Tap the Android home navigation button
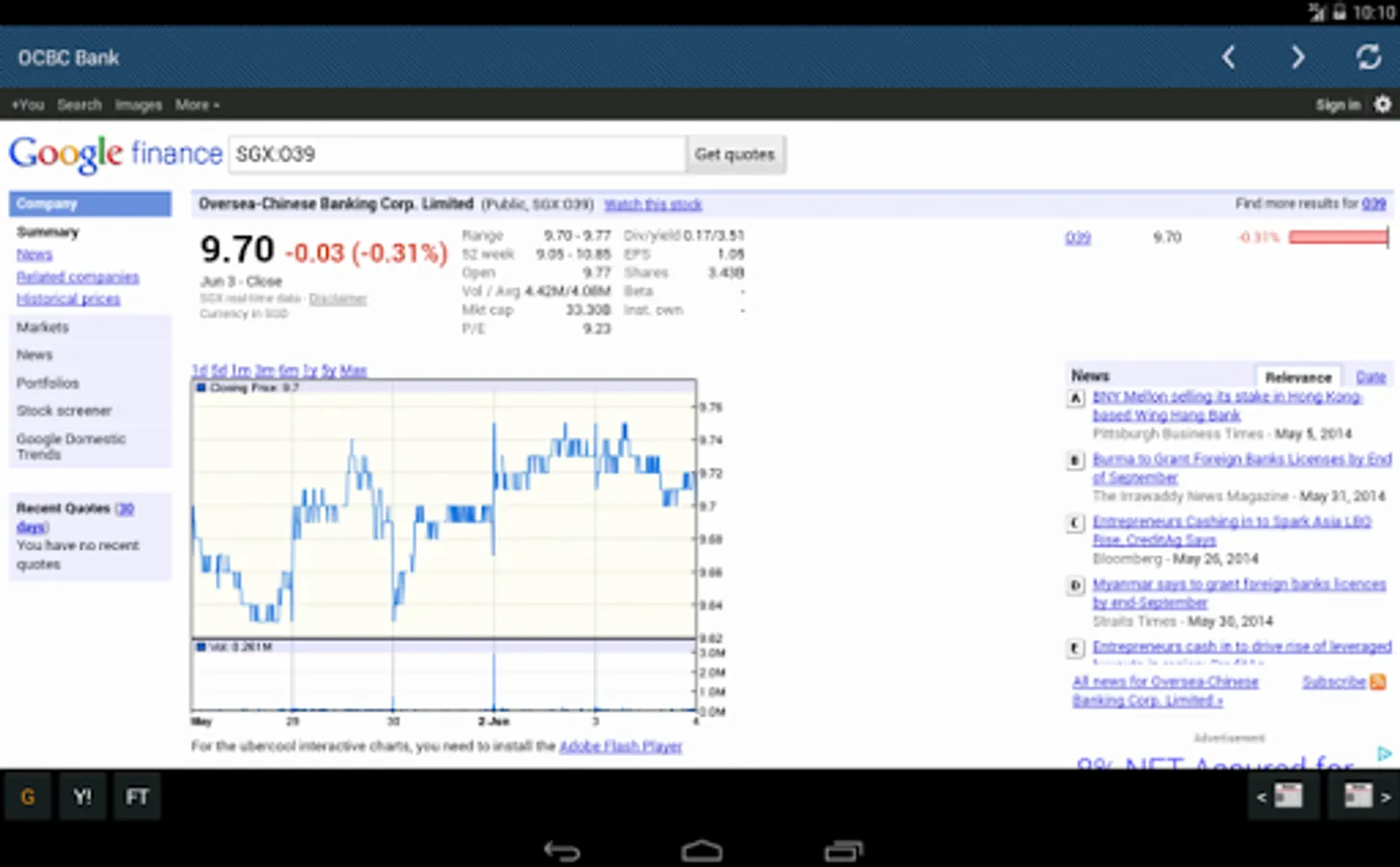Screen dimensions: 1400x867 701,851
